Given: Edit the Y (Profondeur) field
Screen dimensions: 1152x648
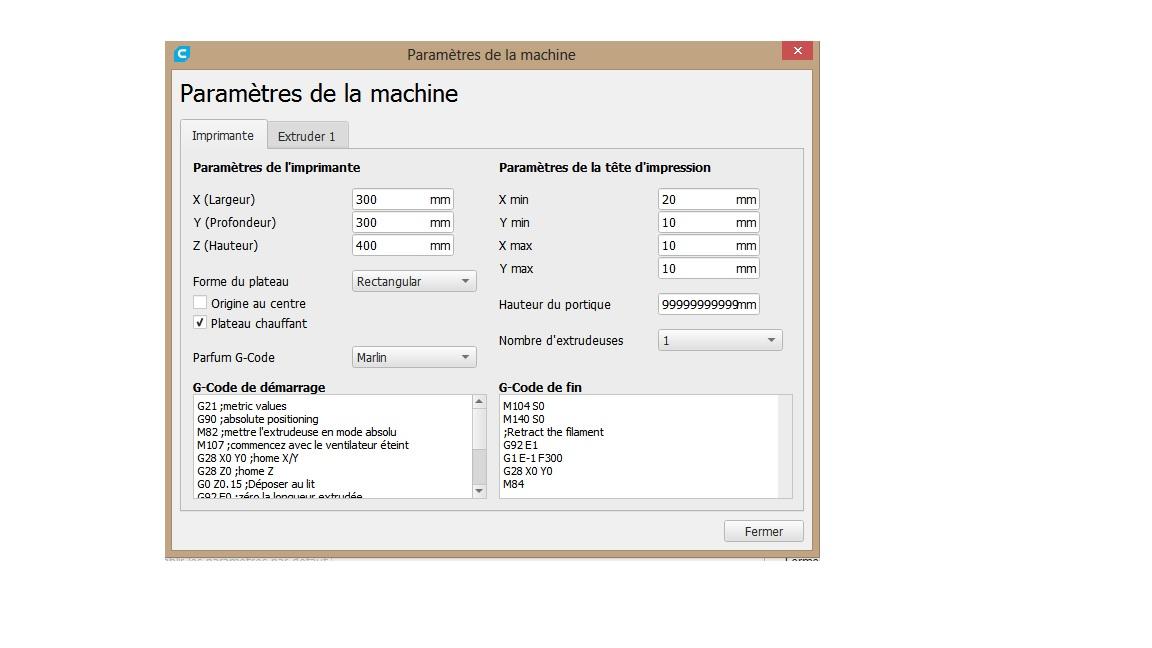Looking at the screenshot, I should click(403, 222).
